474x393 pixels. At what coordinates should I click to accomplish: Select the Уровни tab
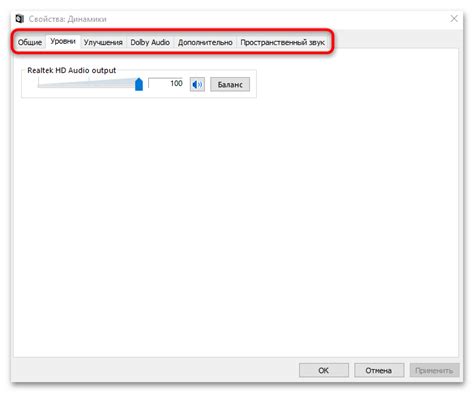63,41
